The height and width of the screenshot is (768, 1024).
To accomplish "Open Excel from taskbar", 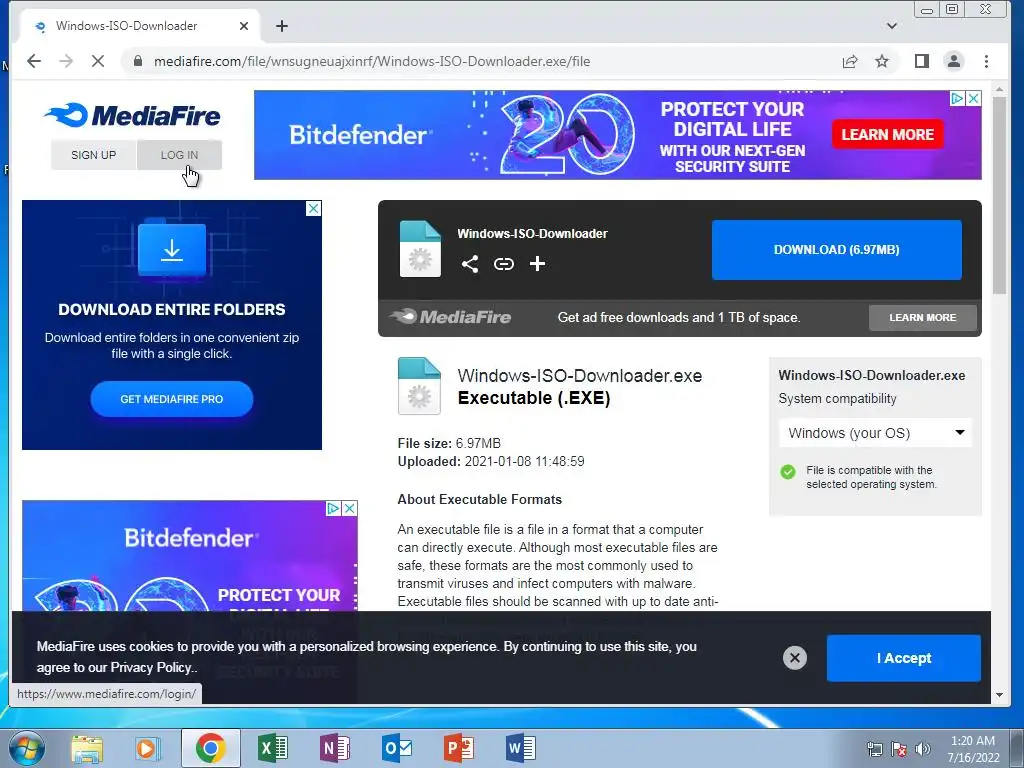I will coord(273,748).
